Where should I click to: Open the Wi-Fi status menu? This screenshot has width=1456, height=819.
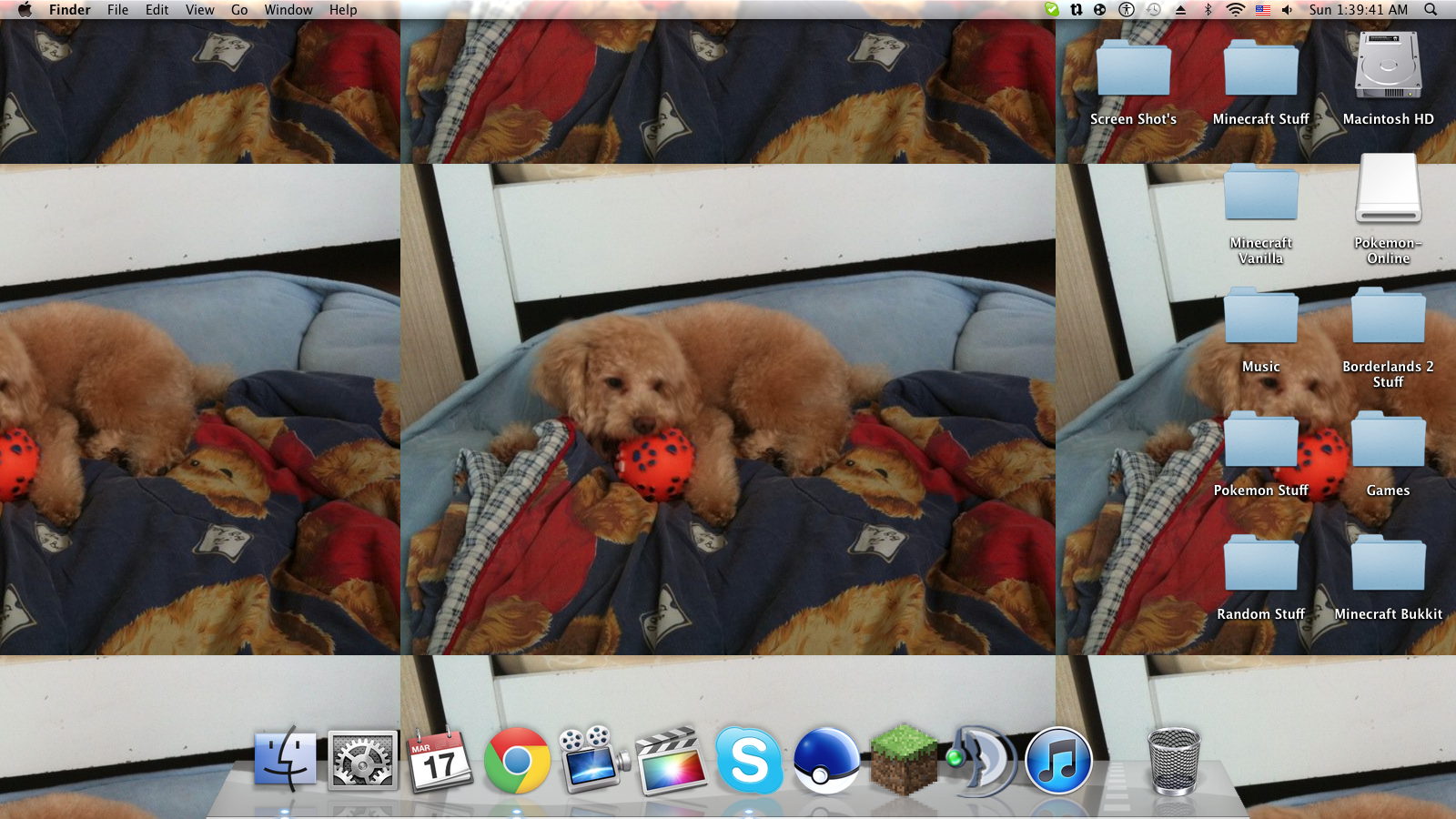point(1235,9)
